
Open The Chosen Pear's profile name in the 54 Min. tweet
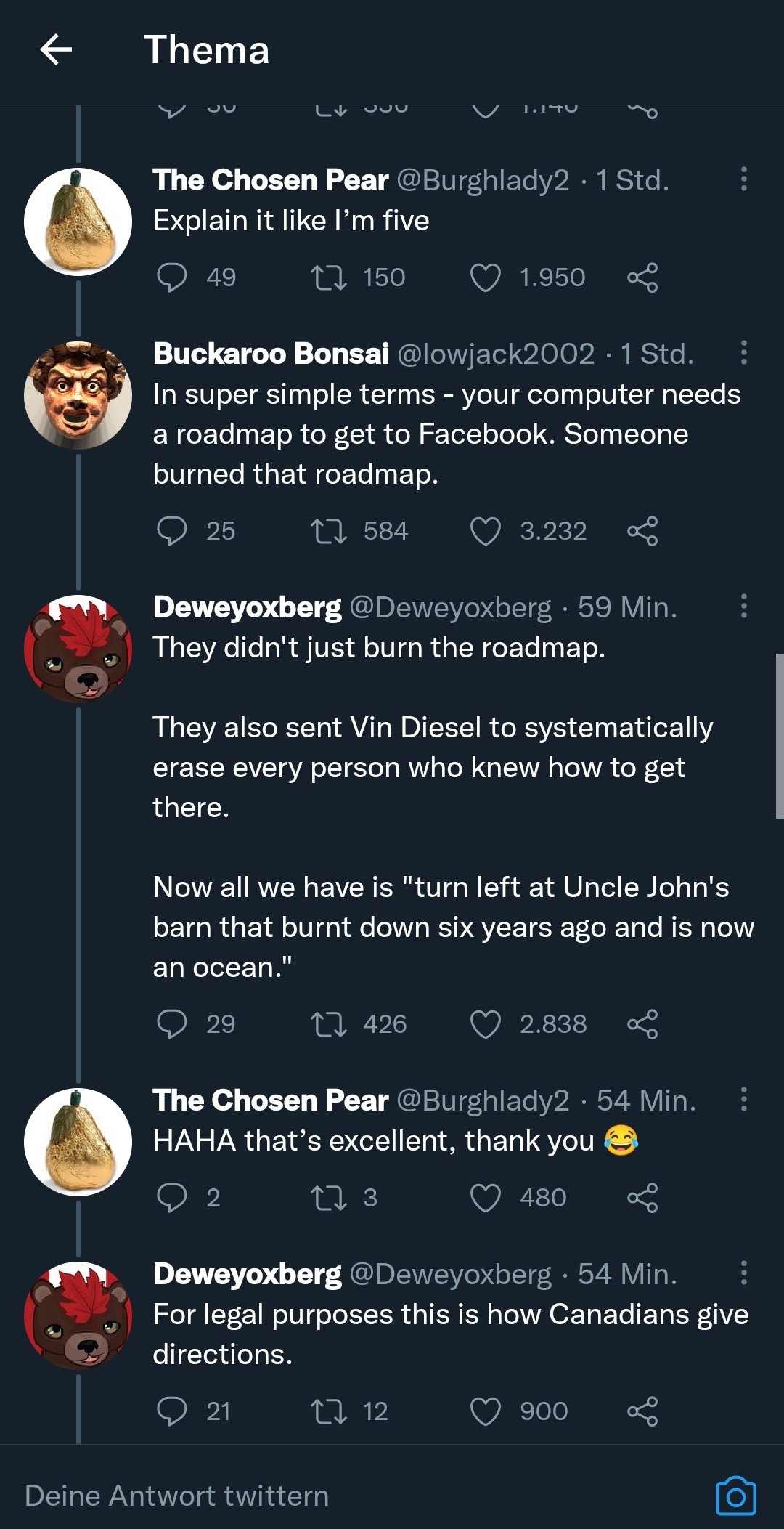[271, 1100]
